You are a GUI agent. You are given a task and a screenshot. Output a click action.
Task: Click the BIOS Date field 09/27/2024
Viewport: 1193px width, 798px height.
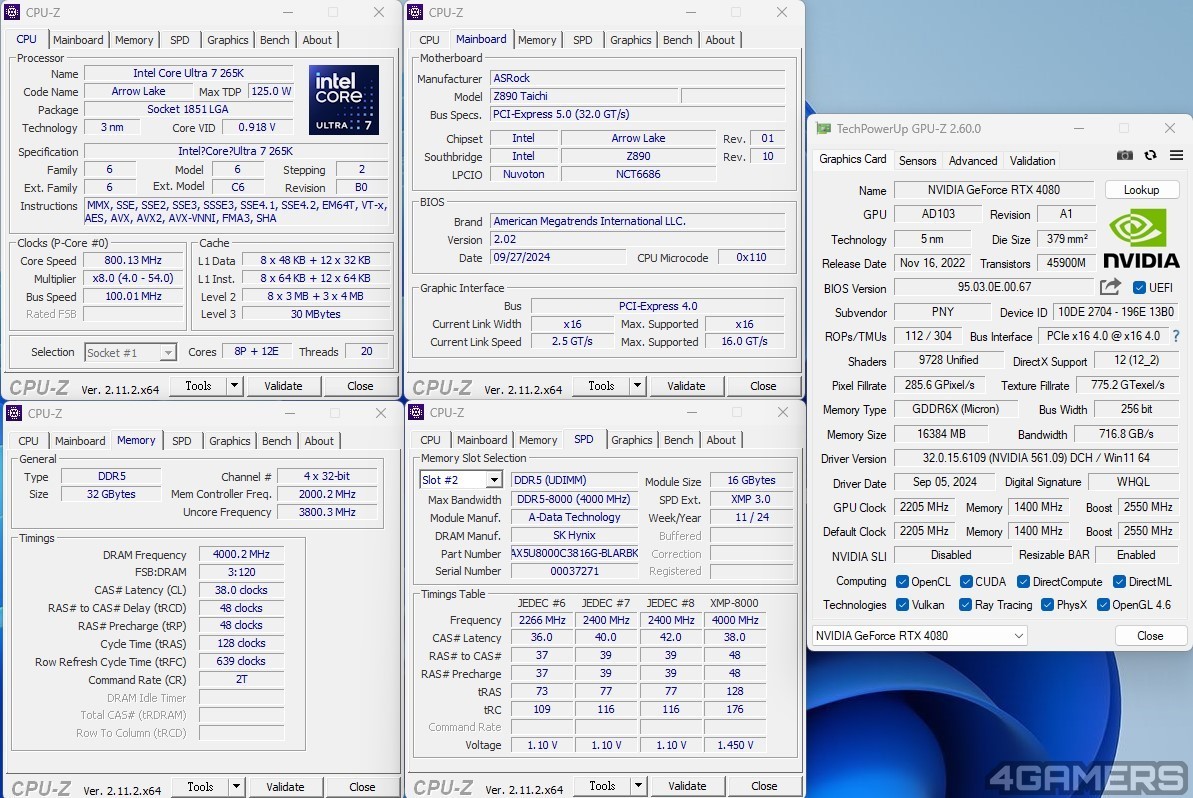[x=560, y=257]
